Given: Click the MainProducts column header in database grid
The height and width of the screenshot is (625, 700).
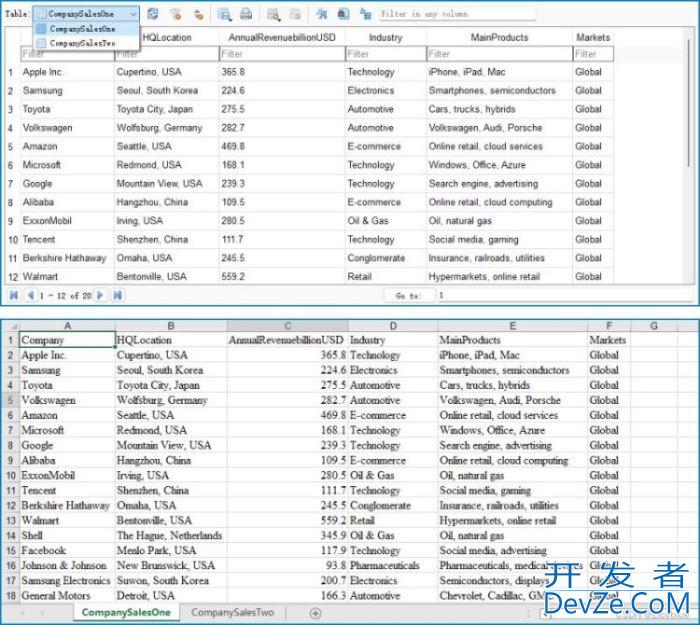Looking at the screenshot, I should [x=500, y=38].
